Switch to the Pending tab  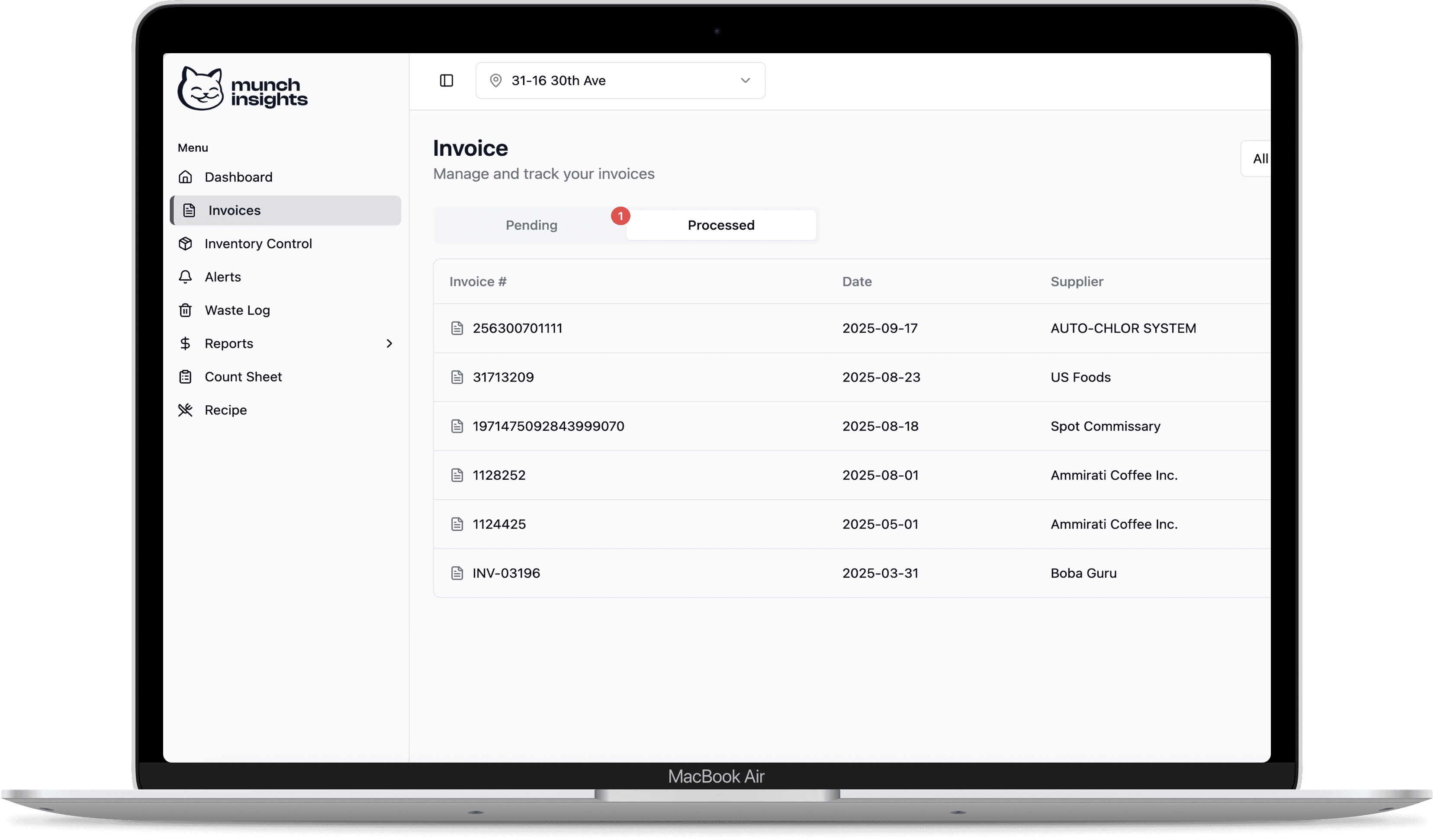[x=531, y=225]
